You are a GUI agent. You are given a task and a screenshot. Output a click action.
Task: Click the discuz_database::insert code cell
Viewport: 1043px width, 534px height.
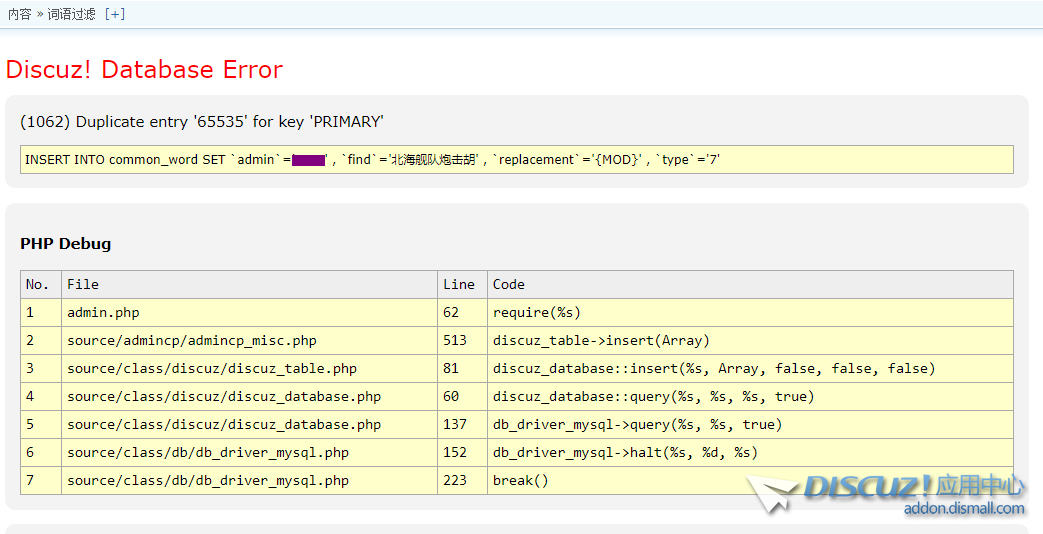click(750, 368)
